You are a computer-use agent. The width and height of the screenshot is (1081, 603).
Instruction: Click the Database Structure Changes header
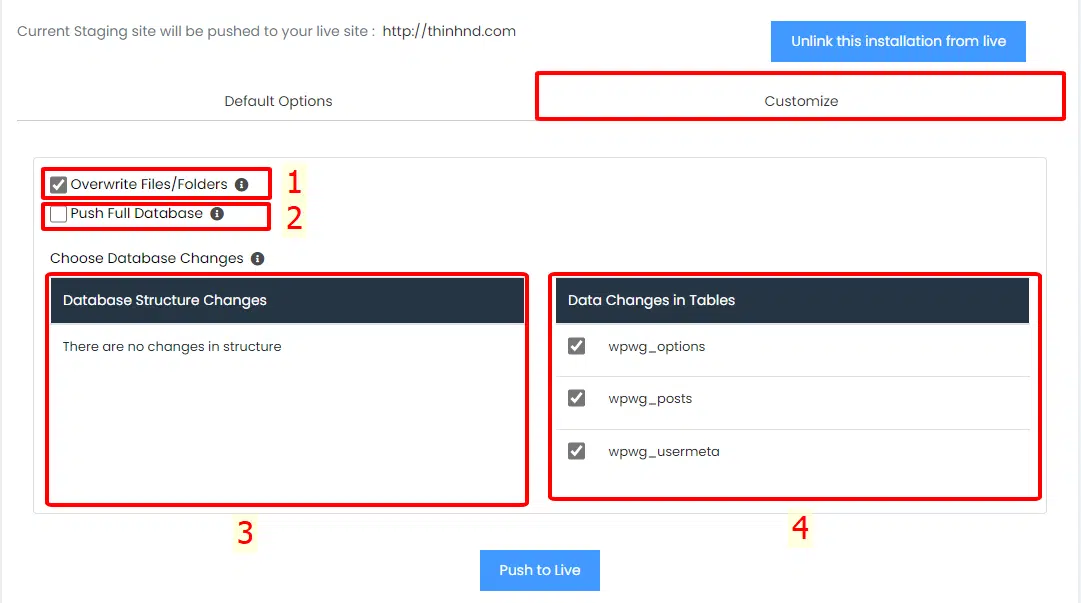(x=165, y=300)
